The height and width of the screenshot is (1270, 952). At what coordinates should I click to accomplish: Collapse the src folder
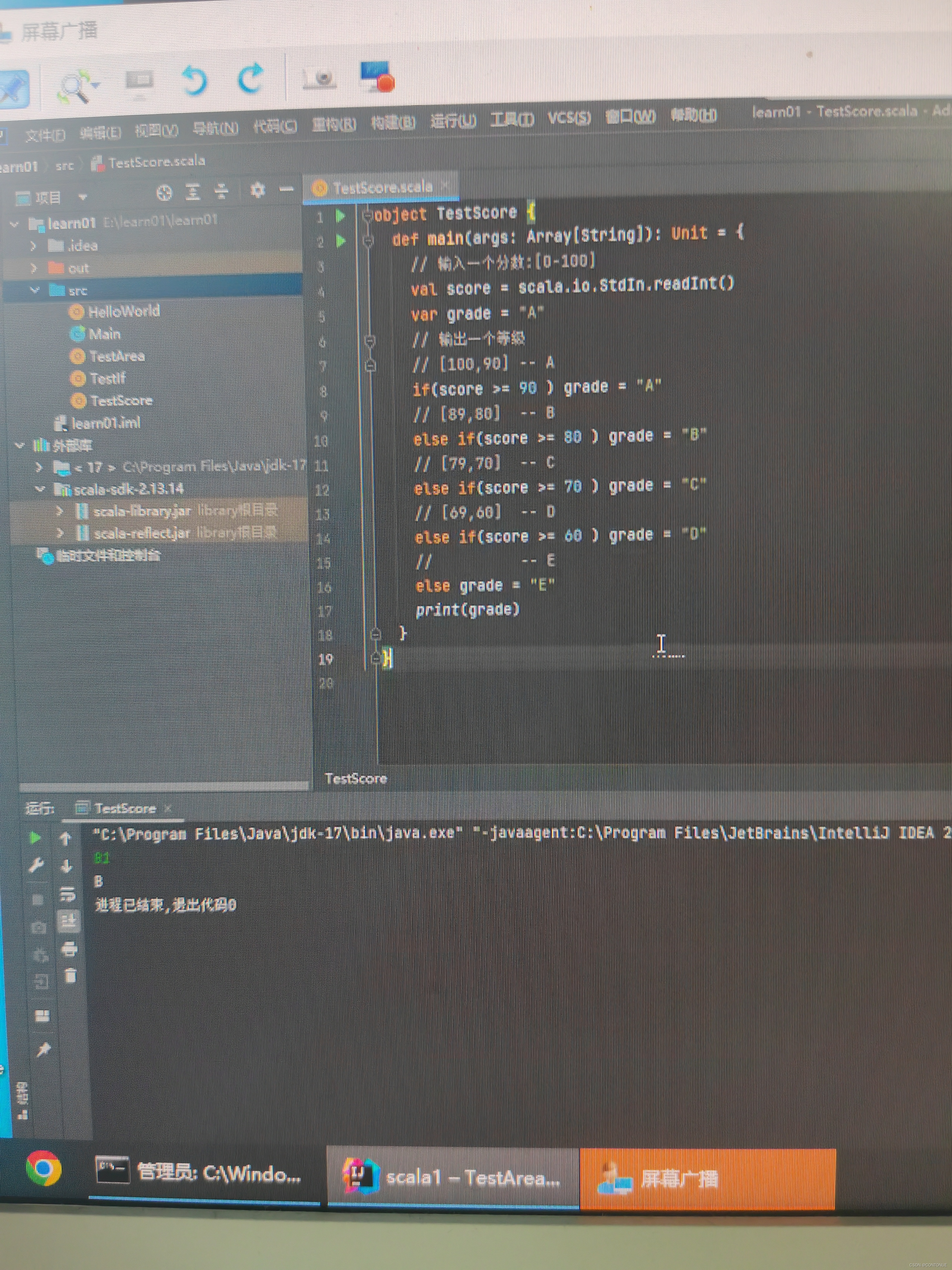34,290
